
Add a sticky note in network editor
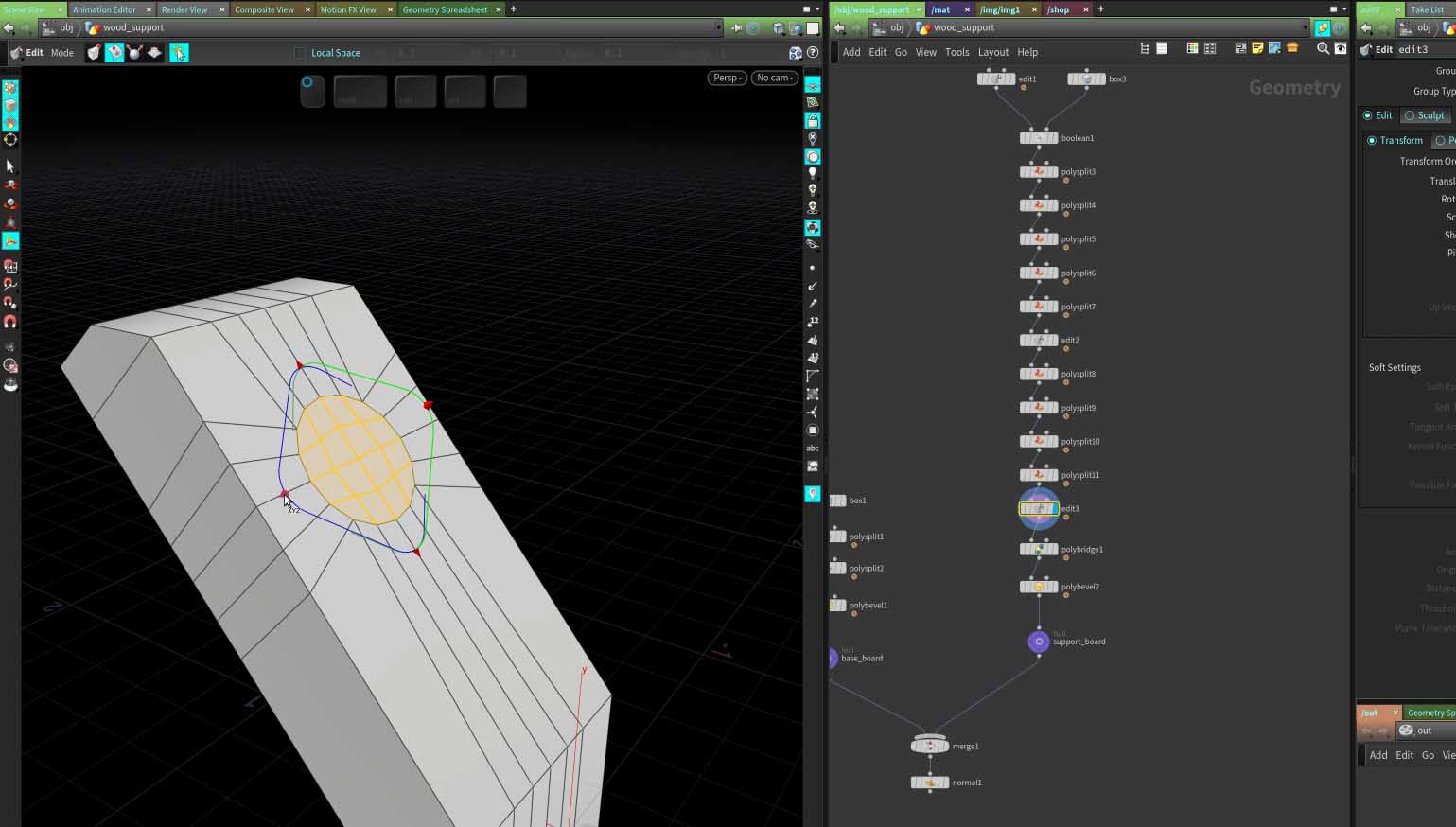point(1257,48)
